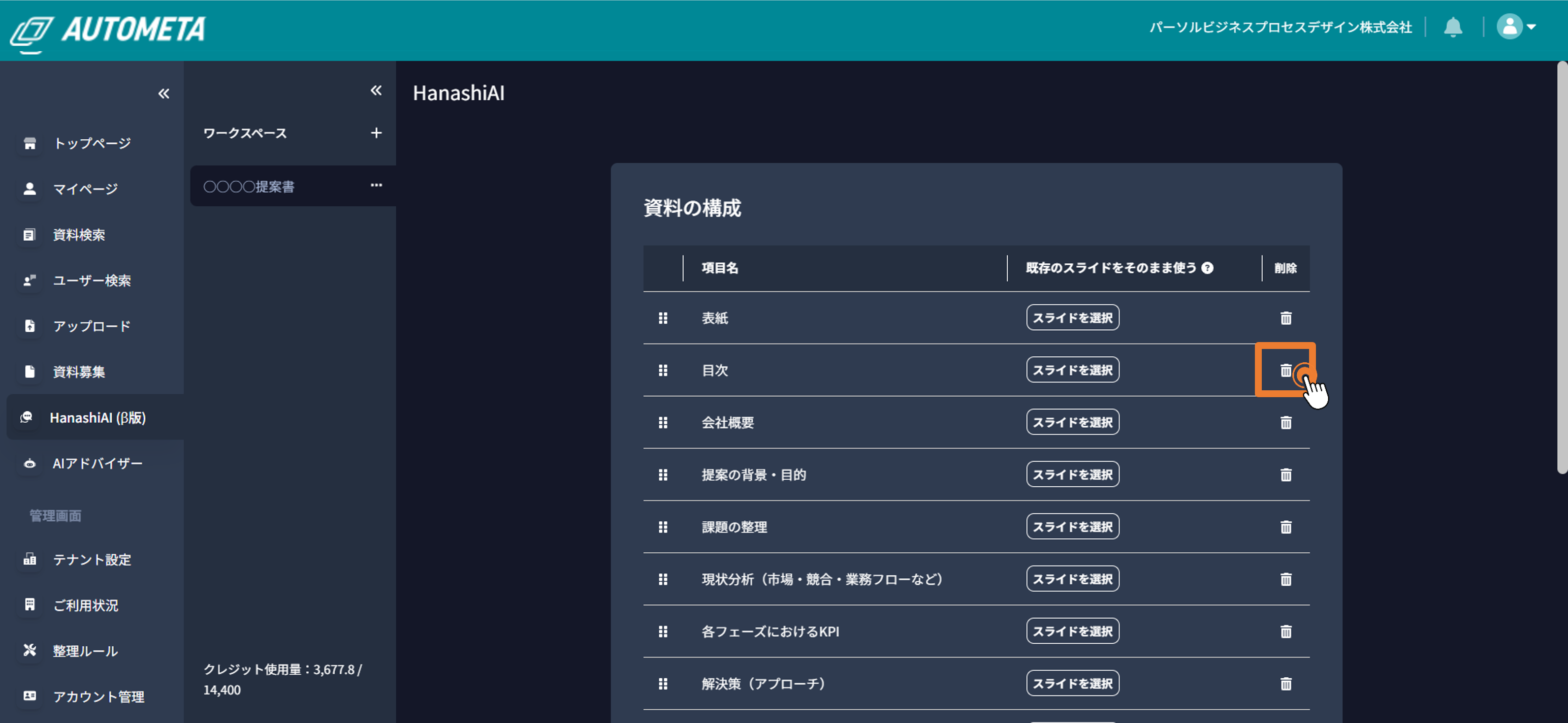Add a new workspace with plus icon
Viewport: 1568px width, 723px height.
(x=376, y=133)
